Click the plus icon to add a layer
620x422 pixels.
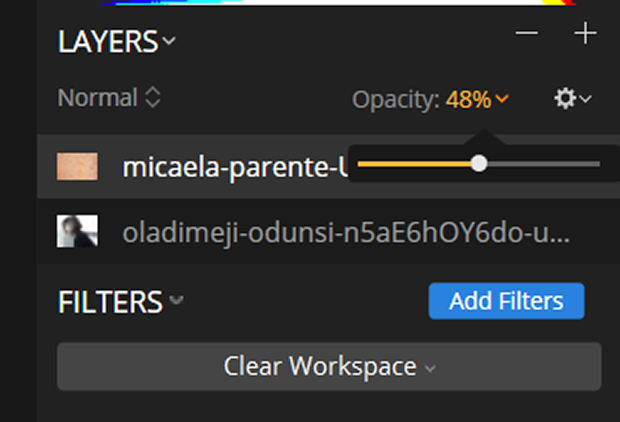click(x=585, y=33)
